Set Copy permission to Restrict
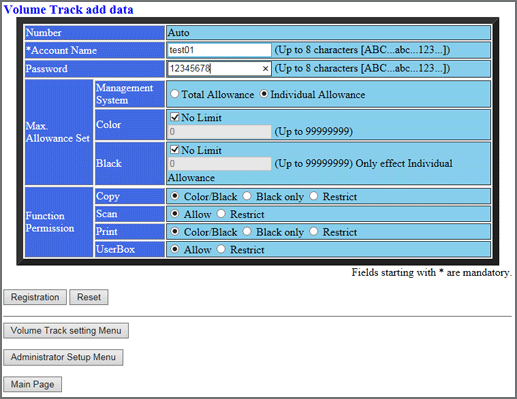Viewport: 517px width, 399px height. (314, 196)
